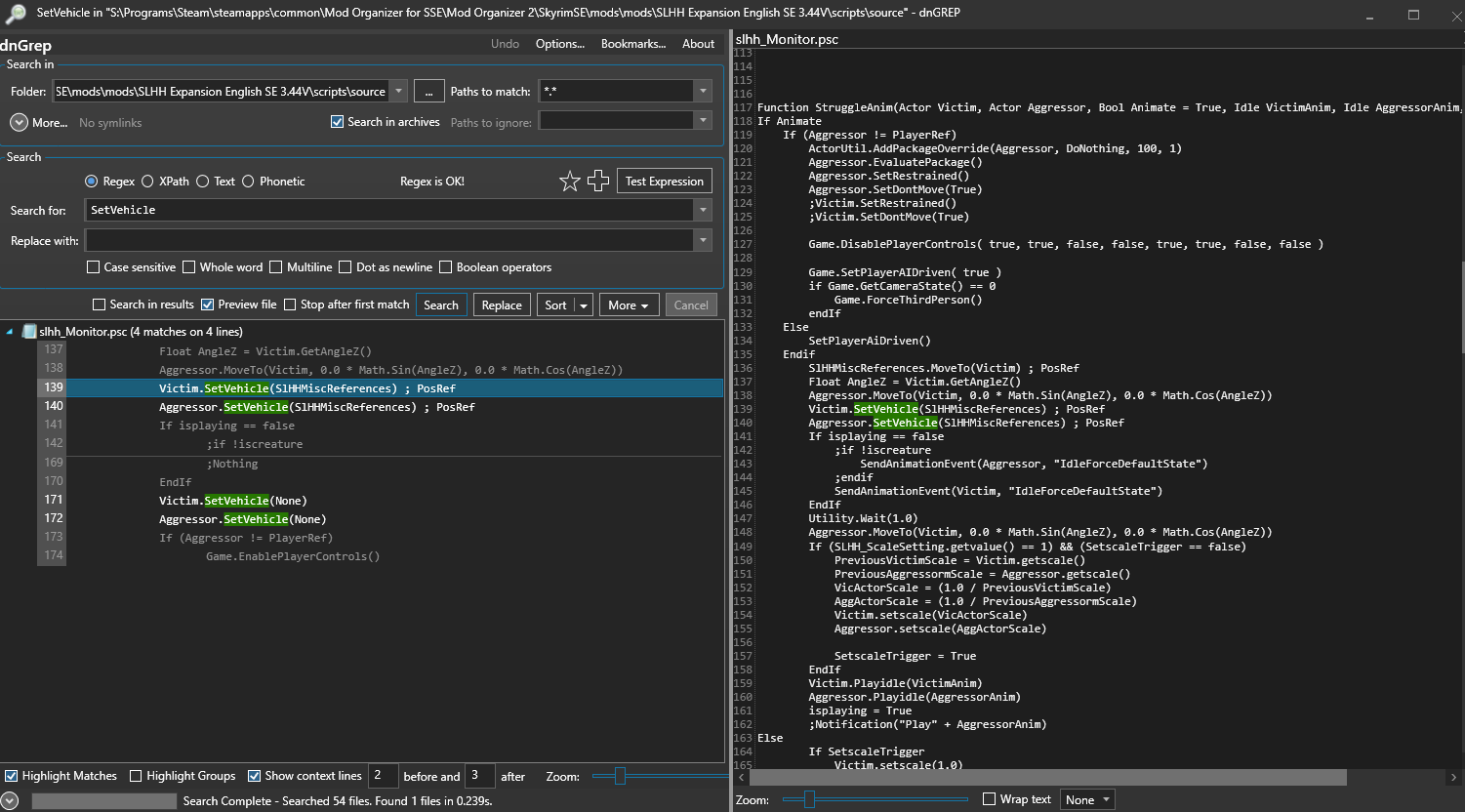Click the dnGrep magnifier title icon
Screen dimensions: 1465x812
pos(15,14)
